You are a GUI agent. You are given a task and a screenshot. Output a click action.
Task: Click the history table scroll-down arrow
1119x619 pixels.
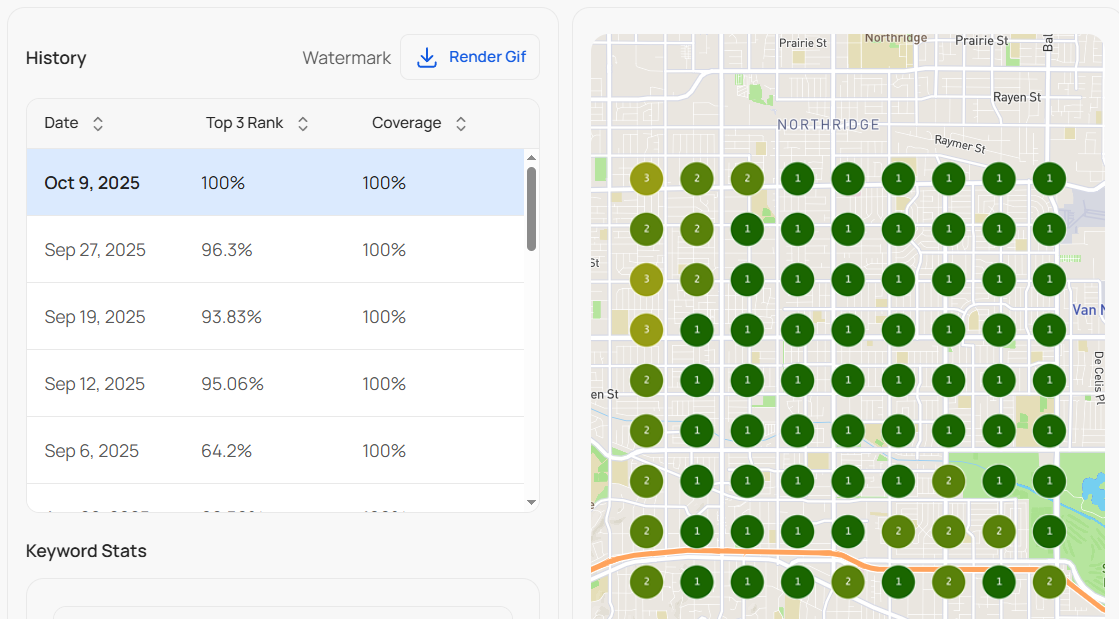click(531, 502)
